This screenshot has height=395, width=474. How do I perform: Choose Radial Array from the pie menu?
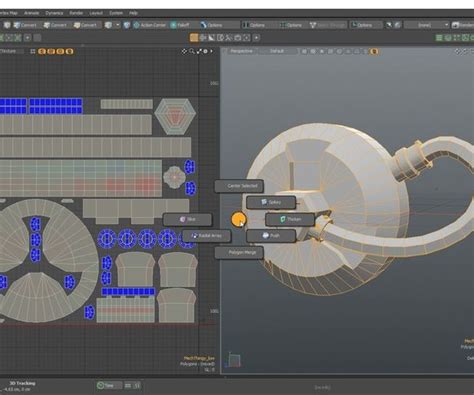207,236
